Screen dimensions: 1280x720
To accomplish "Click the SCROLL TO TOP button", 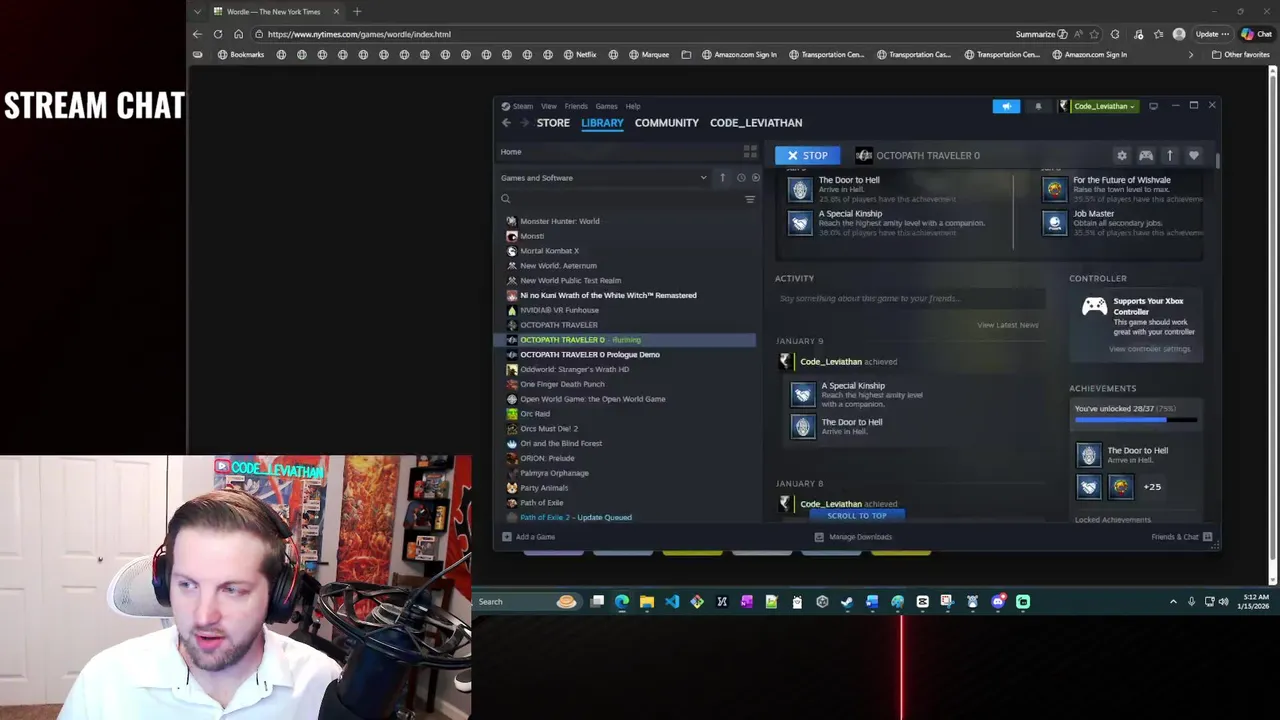I will [857, 516].
